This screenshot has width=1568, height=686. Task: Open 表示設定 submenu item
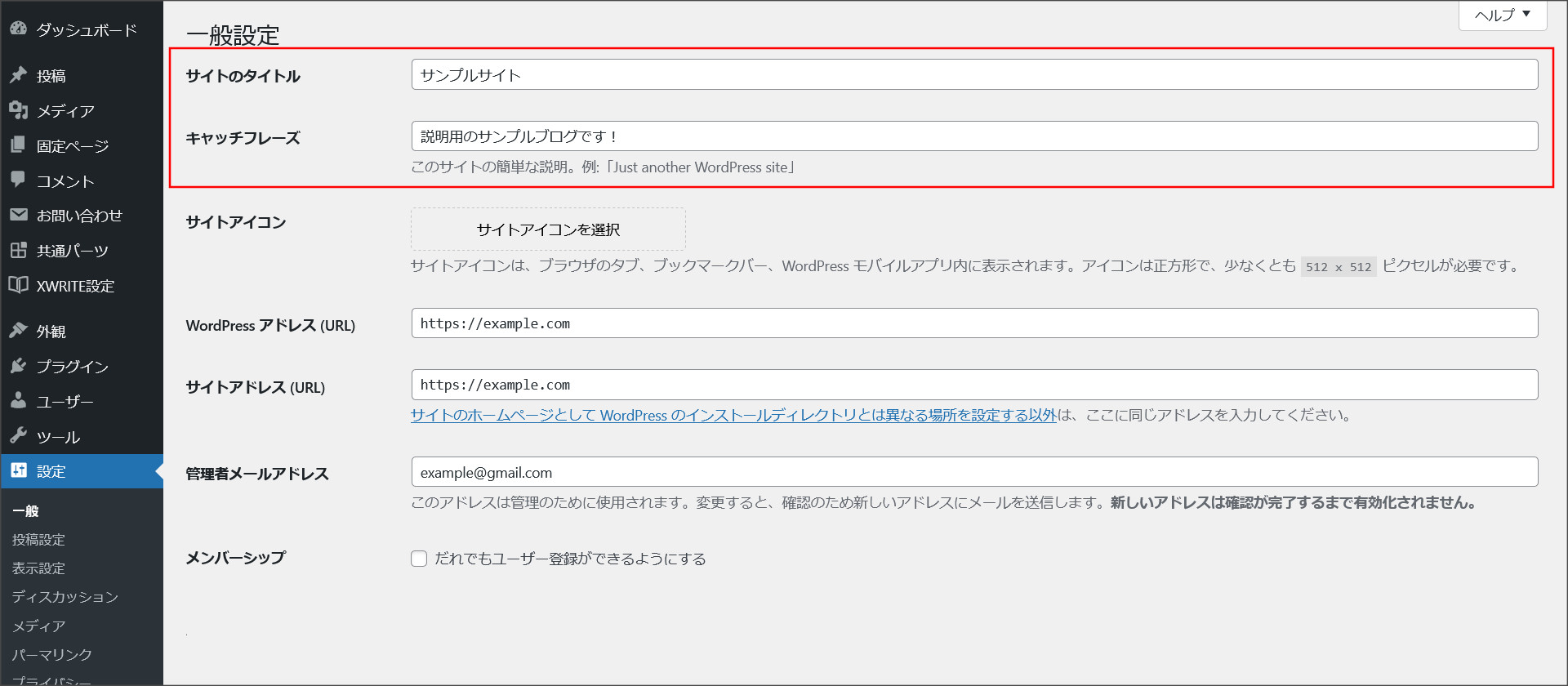38,568
